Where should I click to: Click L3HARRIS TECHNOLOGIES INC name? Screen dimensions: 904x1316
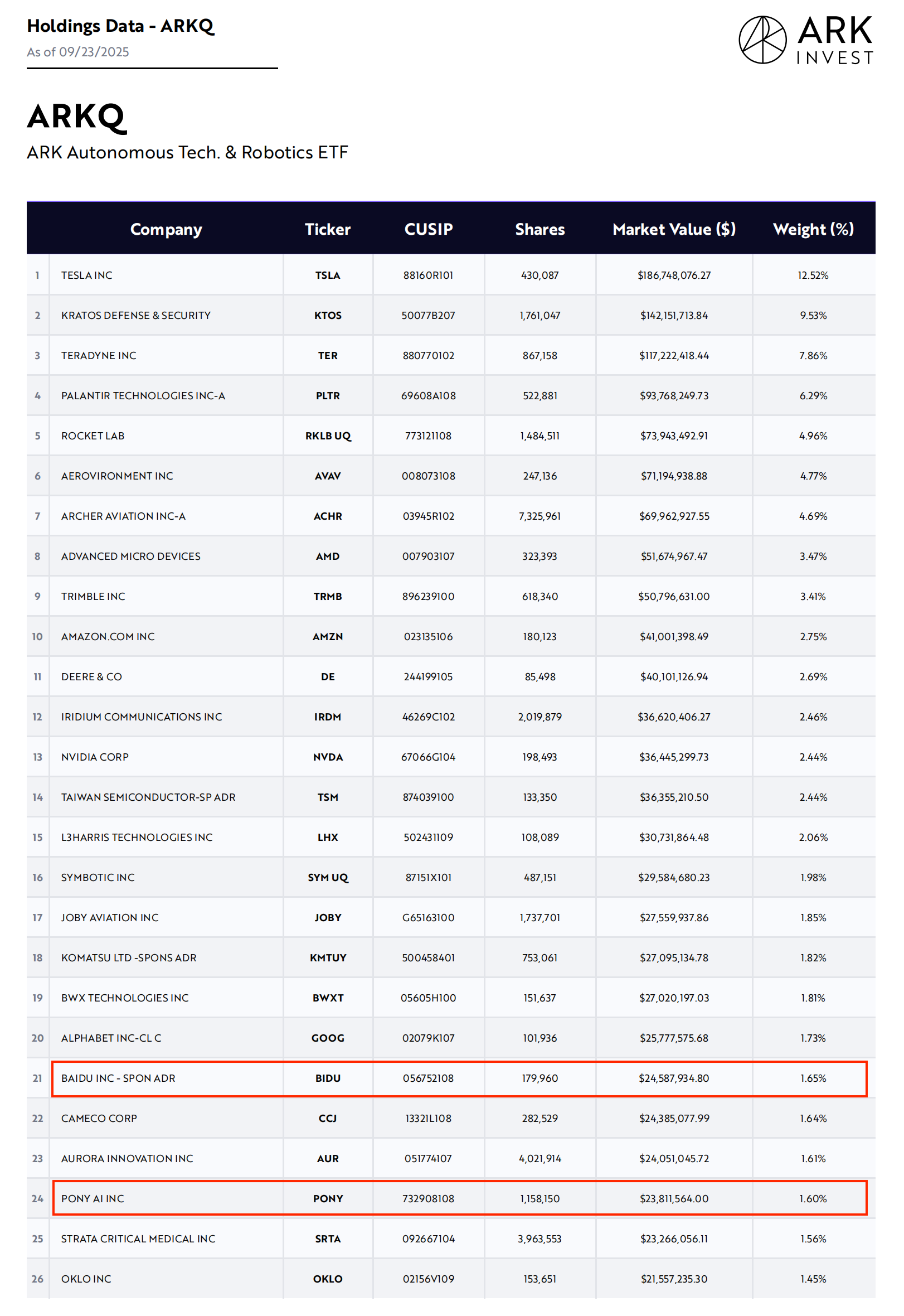pos(137,839)
